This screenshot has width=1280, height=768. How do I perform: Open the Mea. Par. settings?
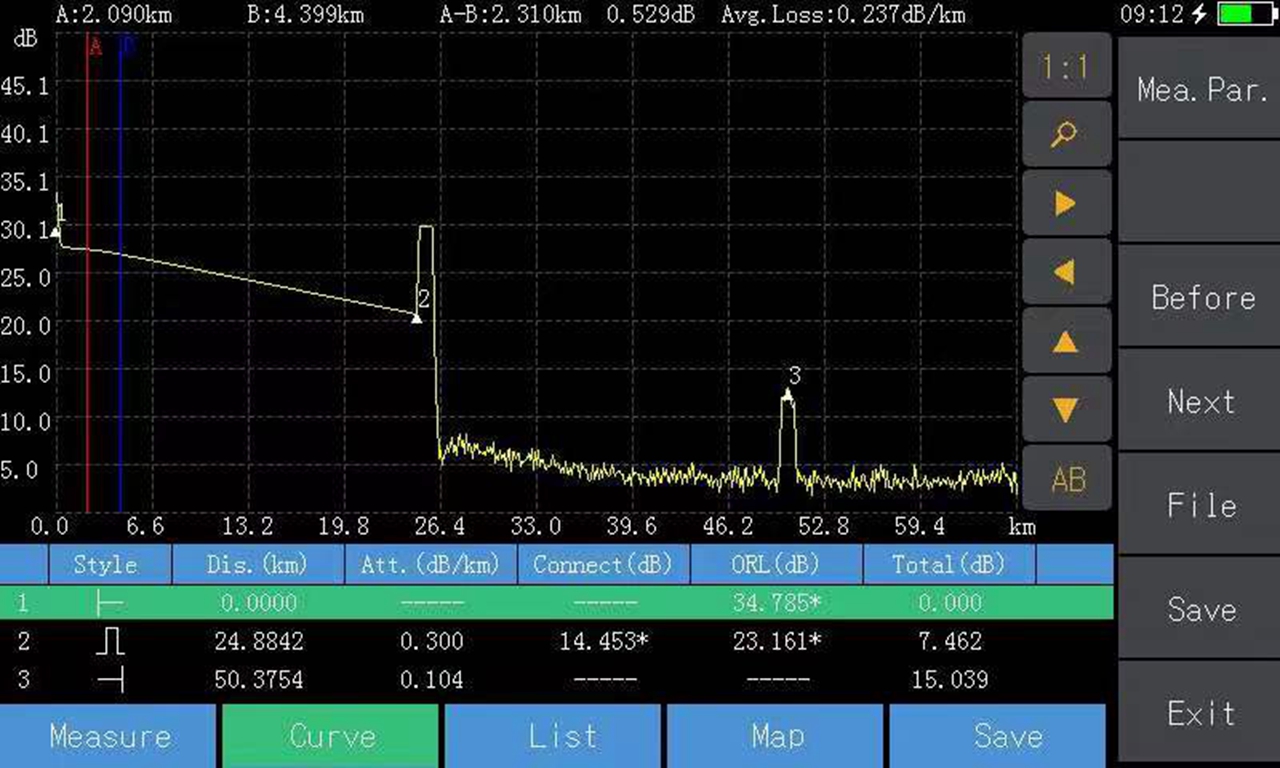[x=1201, y=90]
